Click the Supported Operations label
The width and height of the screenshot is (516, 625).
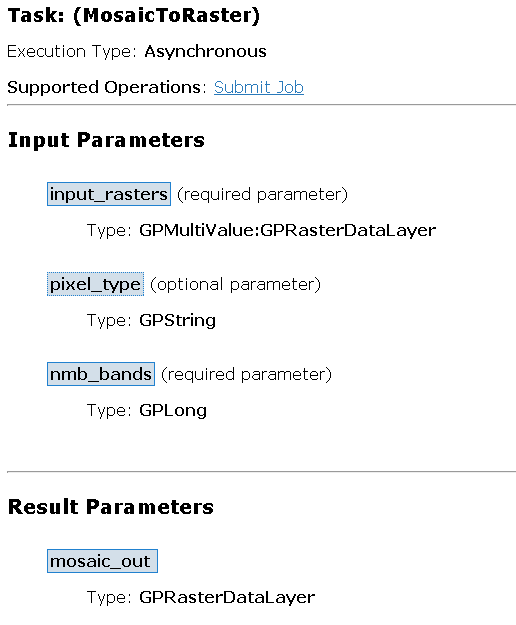(107, 87)
